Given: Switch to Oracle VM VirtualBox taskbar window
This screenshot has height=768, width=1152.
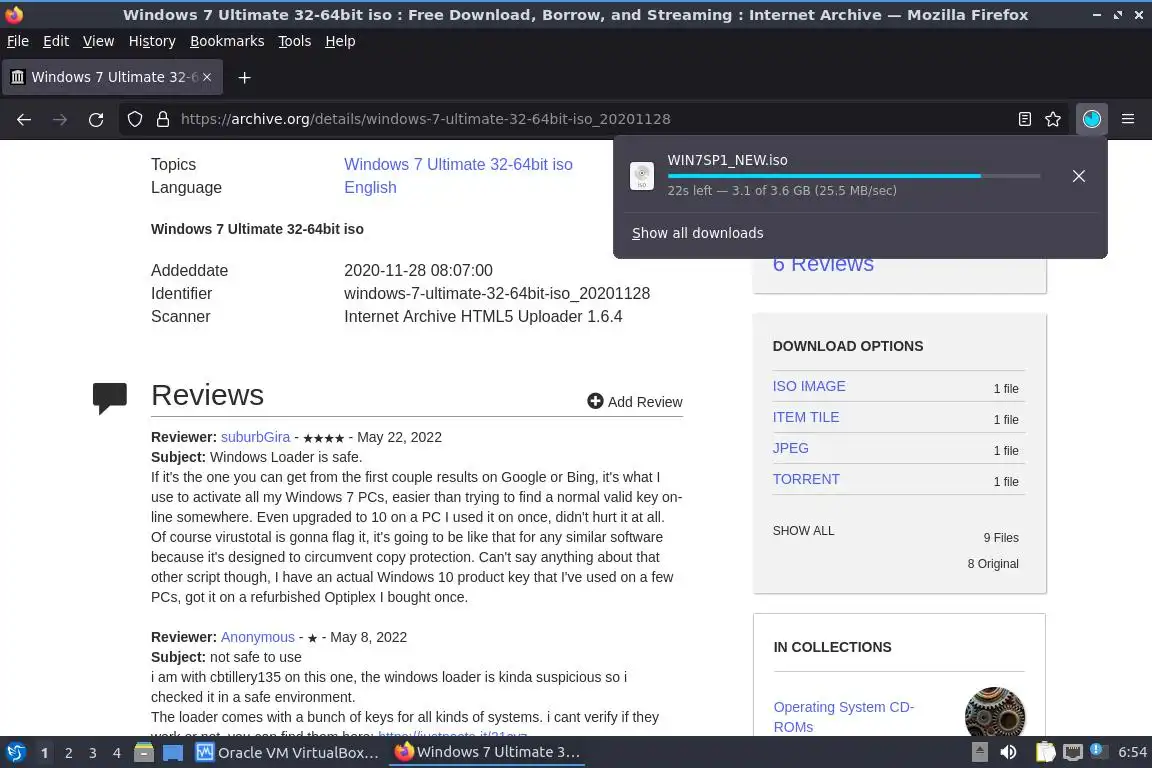Looking at the screenshot, I should click(x=288, y=753).
